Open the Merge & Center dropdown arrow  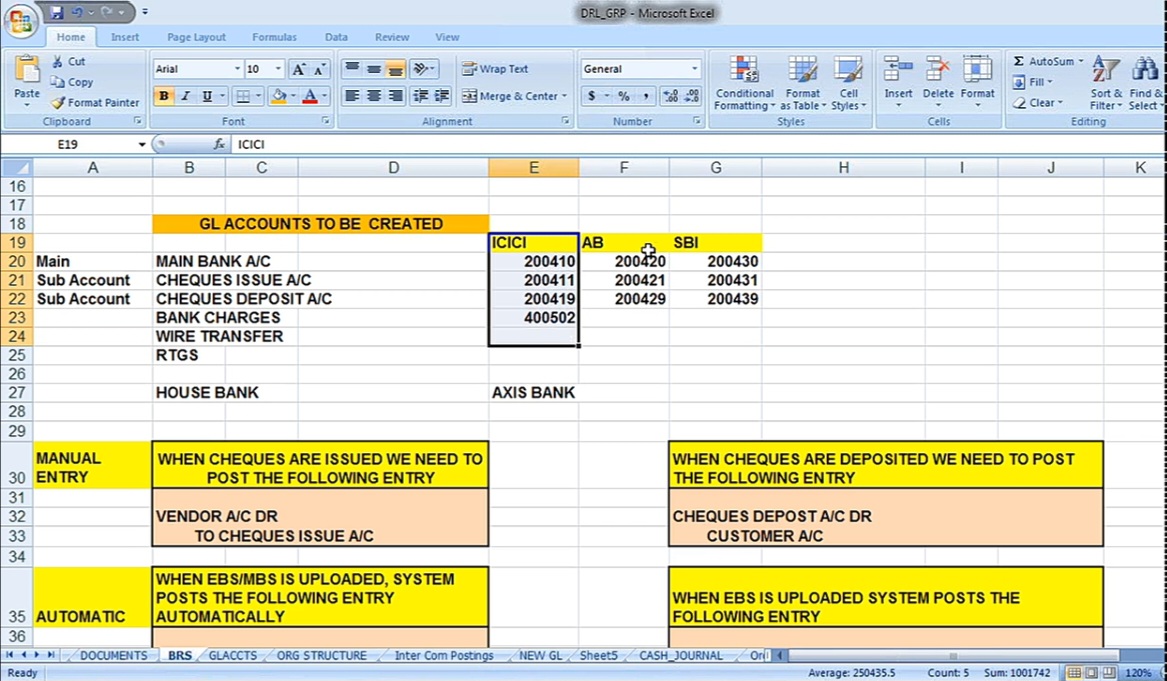(x=564, y=96)
